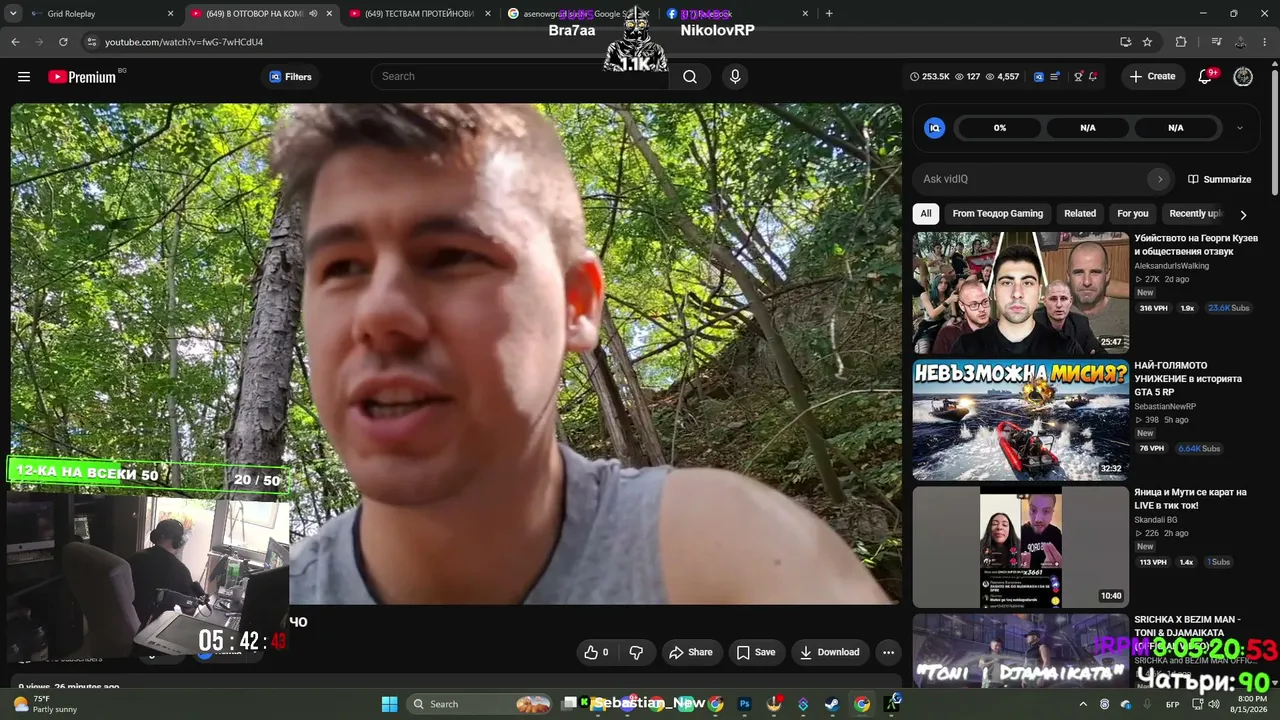Open a new browser tab

(x=829, y=14)
